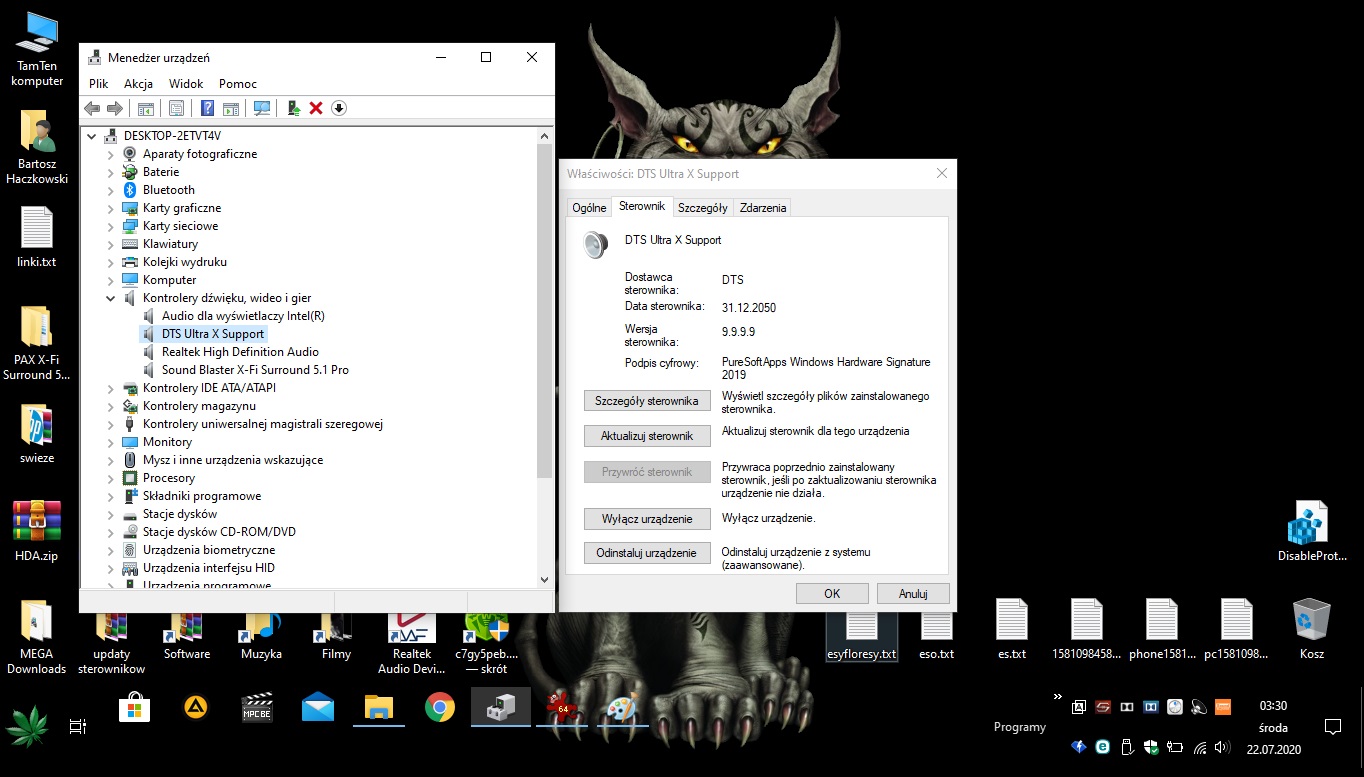1364x777 pixels.
Task: Select Realtek High Definition Audio device
Action: pyautogui.click(x=240, y=352)
